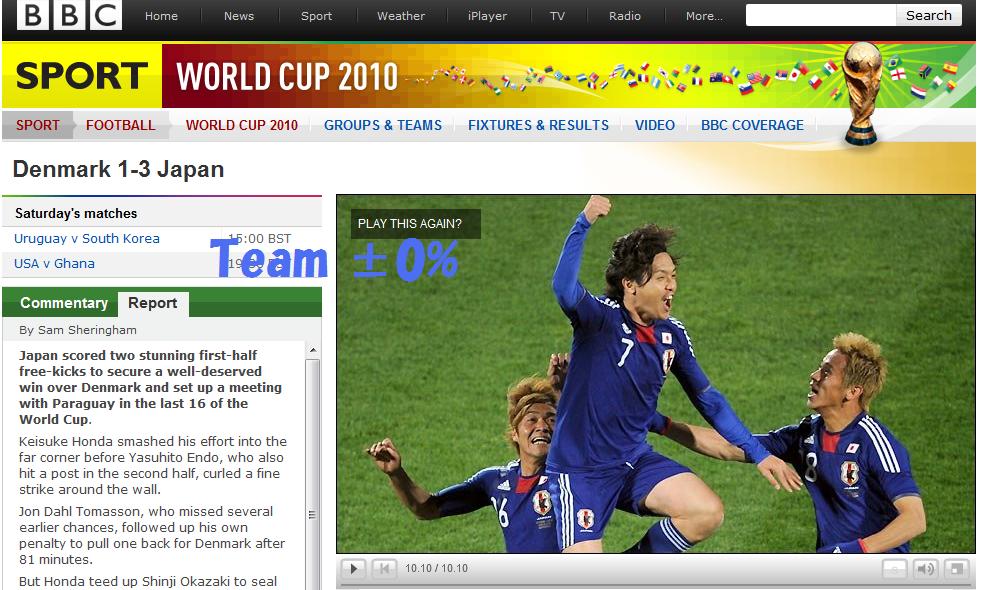Open GROUPS & TEAMS section
The width and height of the screenshot is (983, 590).
[x=382, y=125]
